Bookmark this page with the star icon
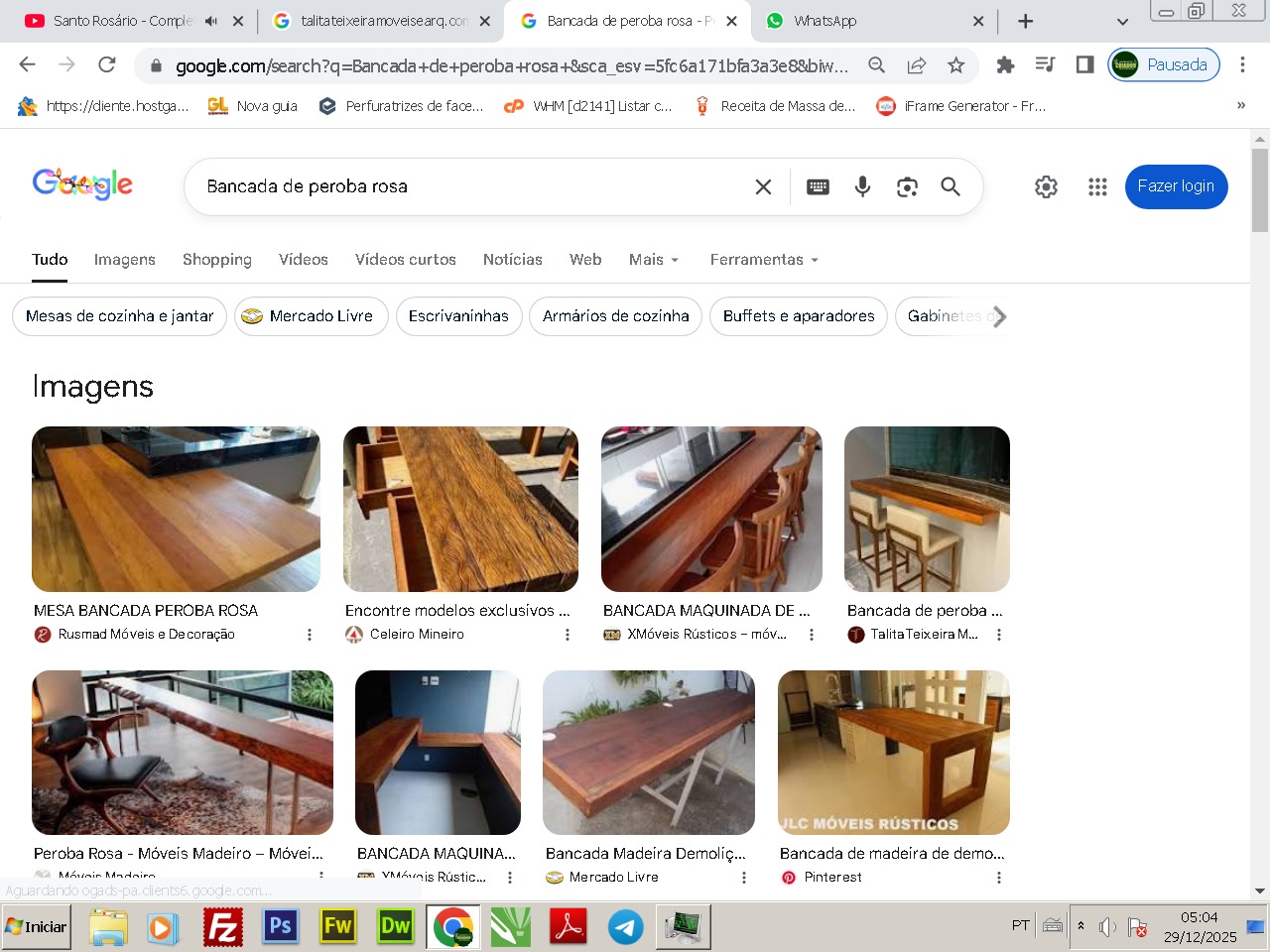The image size is (1270, 952). pos(955,65)
